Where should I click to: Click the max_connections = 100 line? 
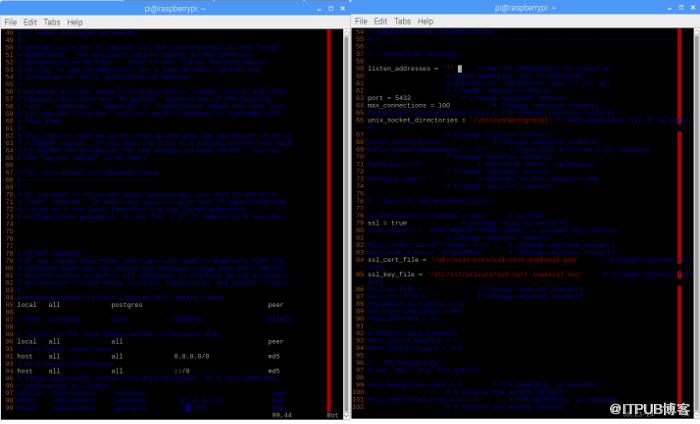[409, 105]
